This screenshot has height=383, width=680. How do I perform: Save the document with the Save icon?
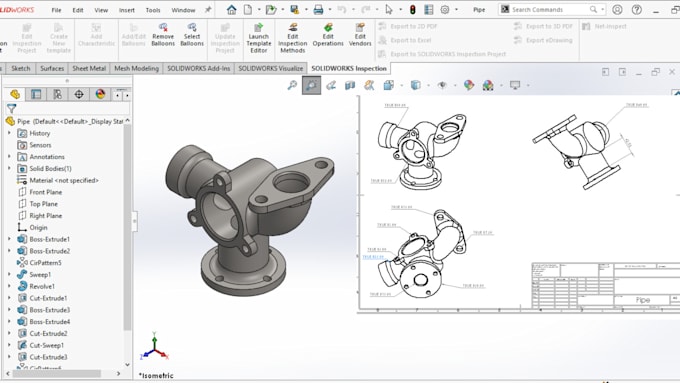click(x=295, y=10)
